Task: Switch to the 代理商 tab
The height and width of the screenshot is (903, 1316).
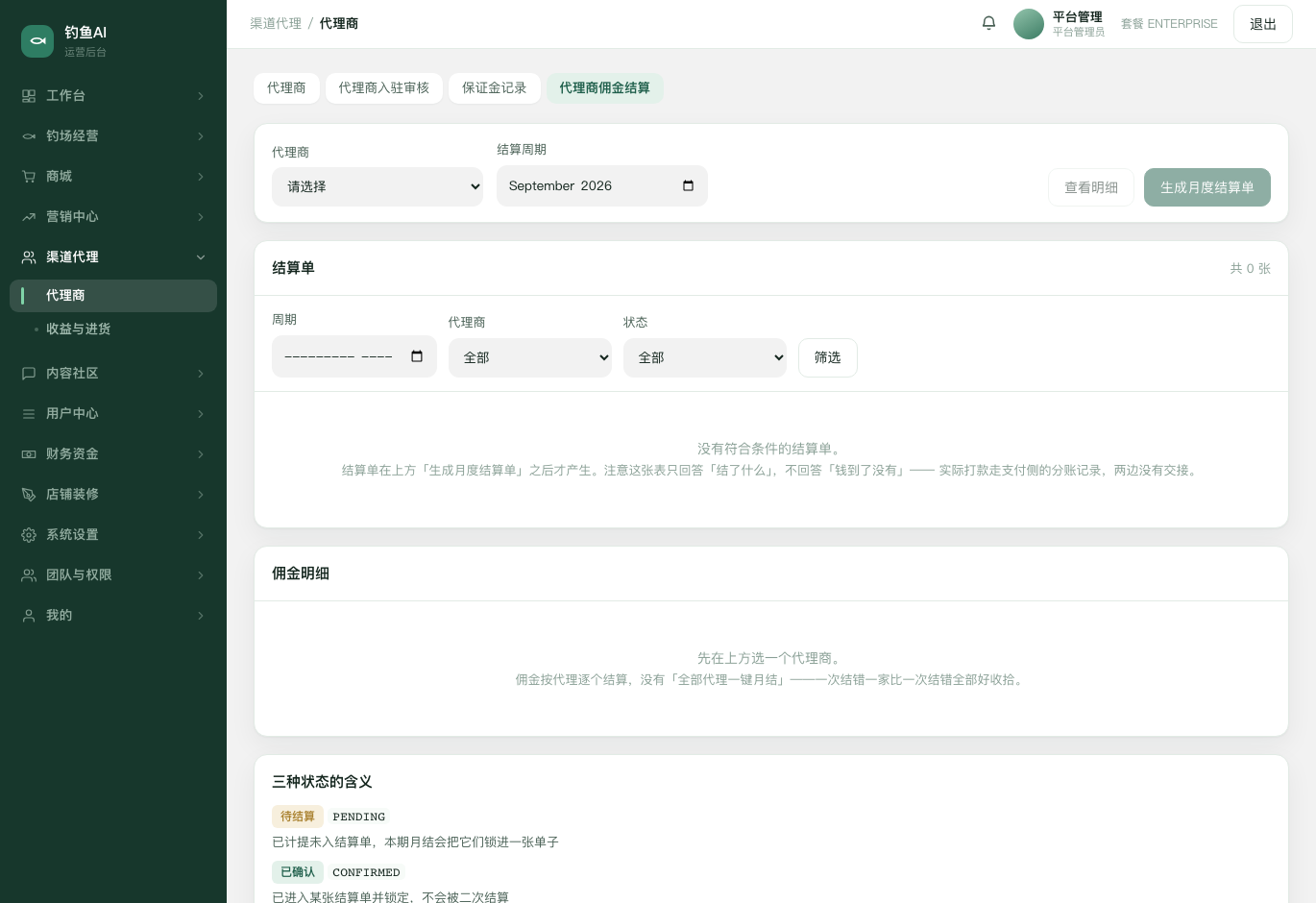Action: tap(286, 87)
